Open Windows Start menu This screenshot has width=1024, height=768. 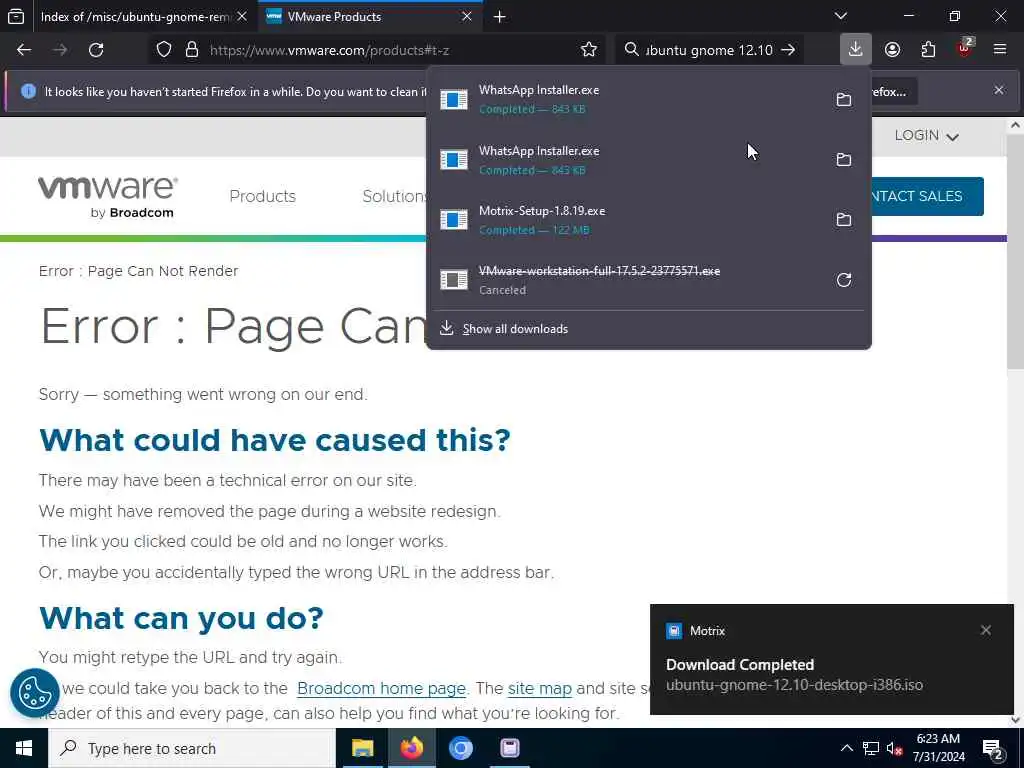tap(24, 748)
